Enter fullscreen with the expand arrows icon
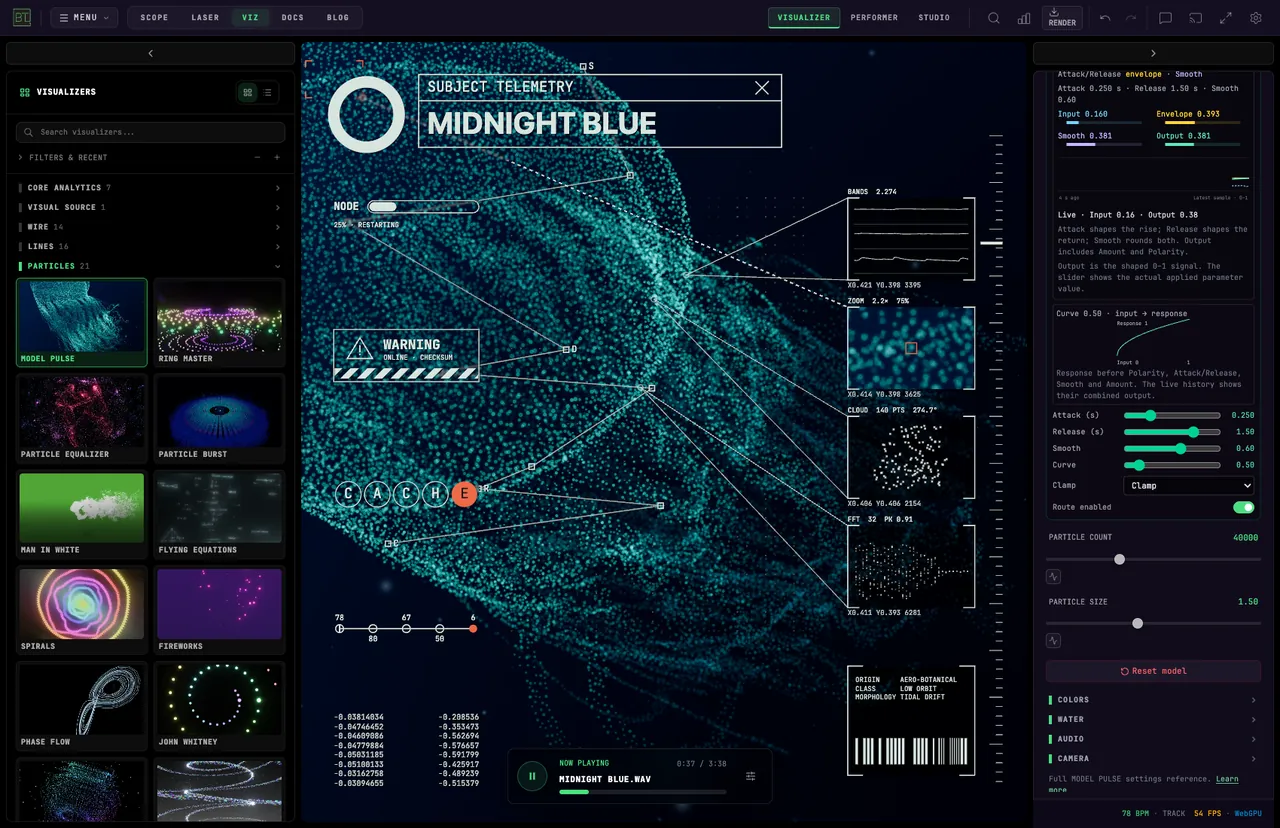This screenshot has height=828, width=1280. (1225, 18)
